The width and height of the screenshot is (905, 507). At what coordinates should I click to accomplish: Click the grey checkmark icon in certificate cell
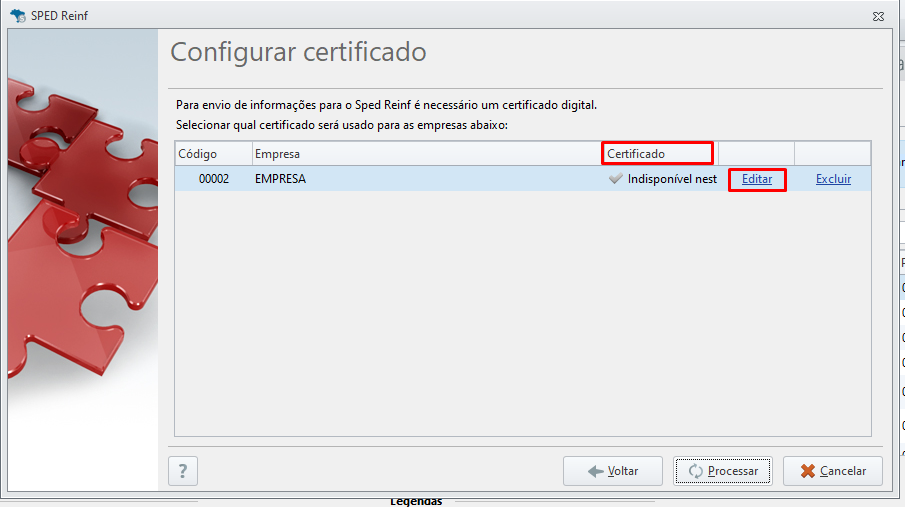pyautogui.click(x=616, y=178)
